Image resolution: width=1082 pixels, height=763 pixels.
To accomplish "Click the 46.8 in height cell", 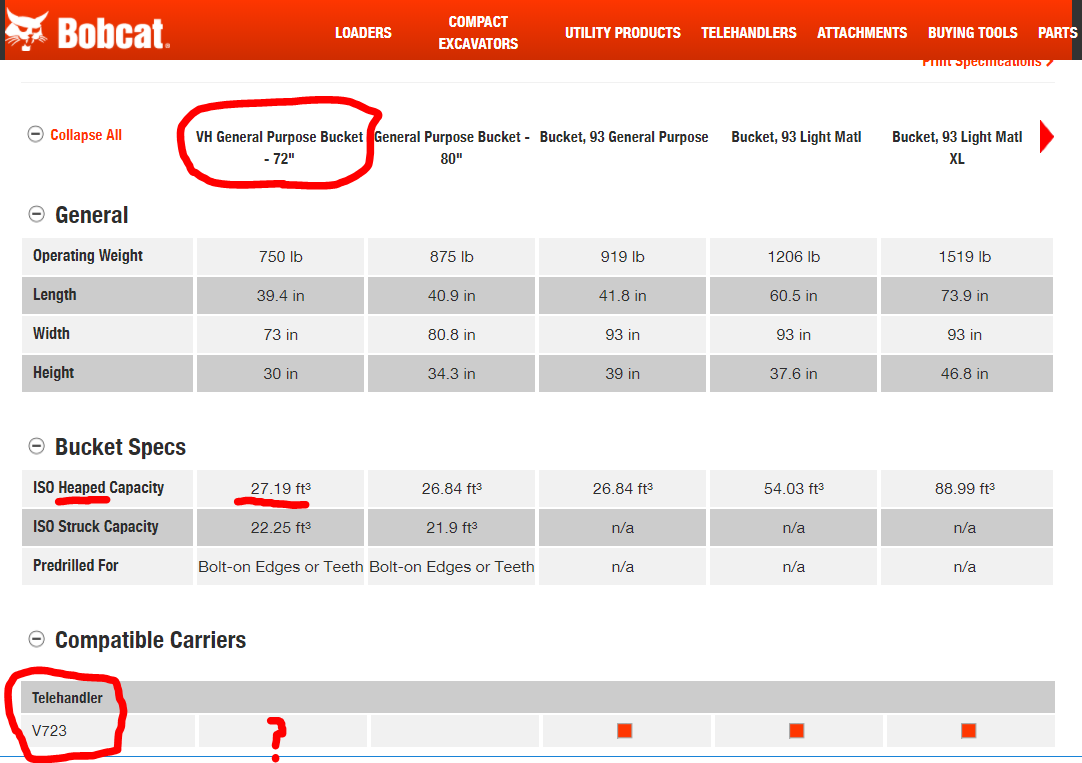I will click(x=967, y=373).
